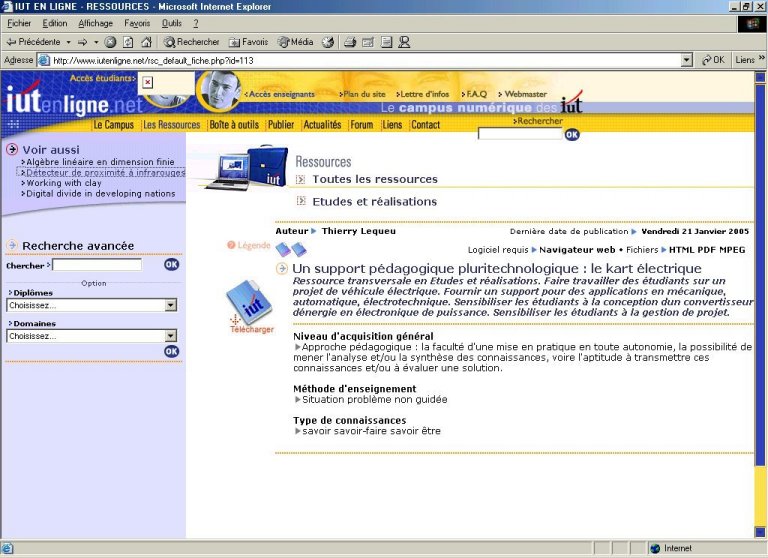The image size is (768, 558).
Task: Open the Diplômes Choisissez dropdown
Action: click(92, 305)
